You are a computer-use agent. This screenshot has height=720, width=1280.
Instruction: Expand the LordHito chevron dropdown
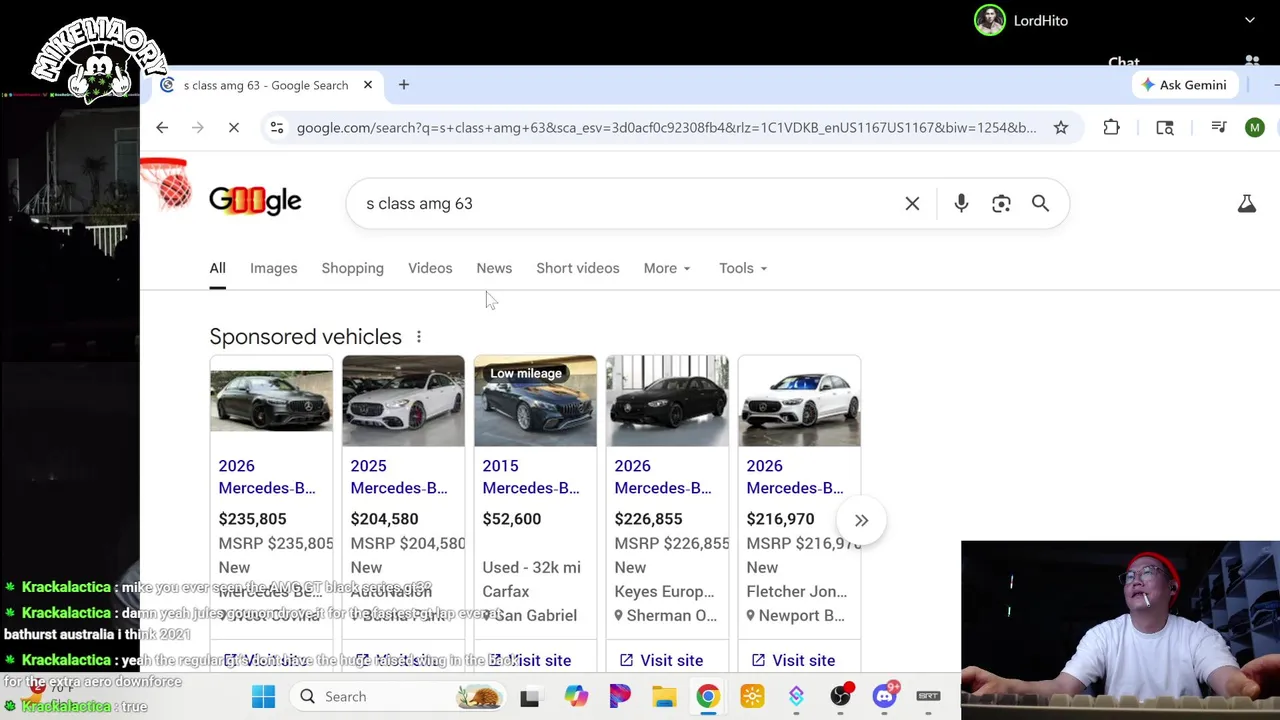pyautogui.click(x=1250, y=20)
